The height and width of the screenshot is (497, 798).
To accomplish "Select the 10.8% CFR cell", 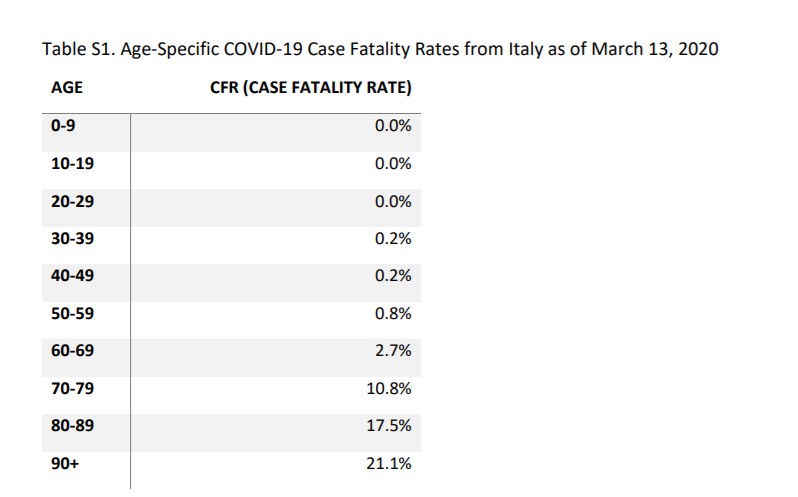I will coord(389,388).
